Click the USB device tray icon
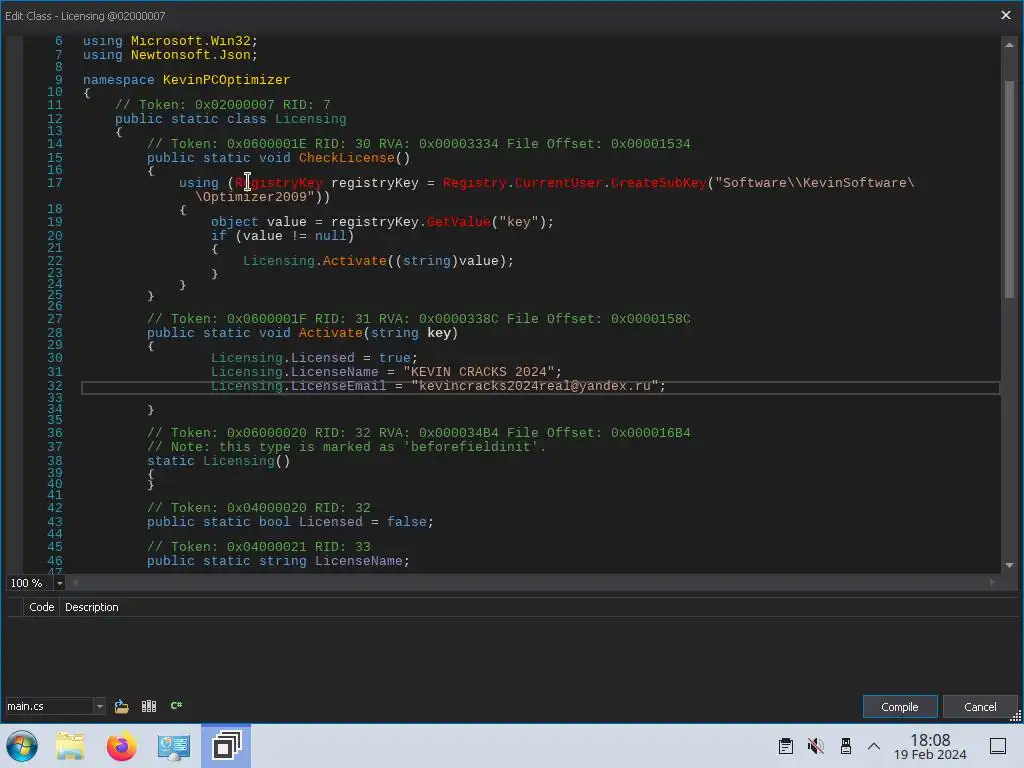The height and width of the screenshot is (768, 1024). (846, 746)
